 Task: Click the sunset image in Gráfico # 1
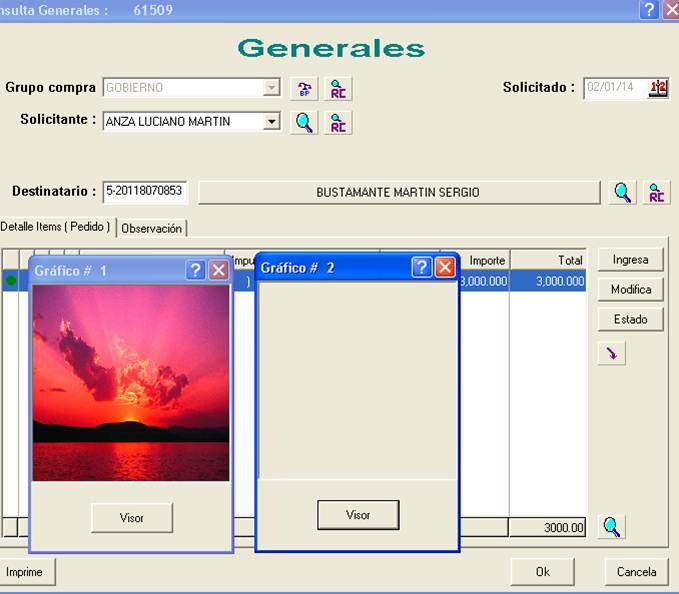[x=131, y=383]
